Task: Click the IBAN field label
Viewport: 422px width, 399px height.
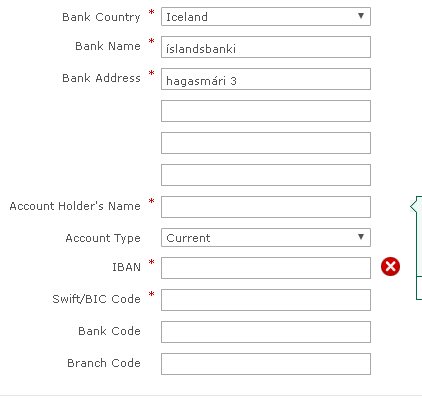Action: [126, 267]
